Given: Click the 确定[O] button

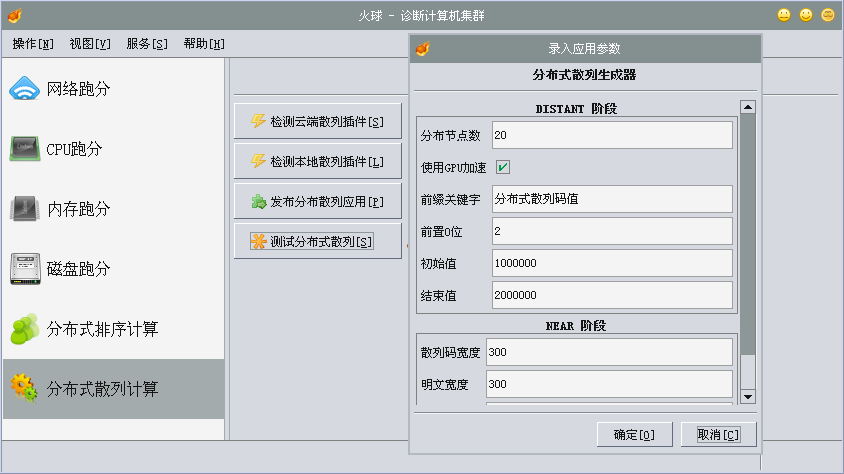Looking at the screenshot, I should [x=635, y=435].
